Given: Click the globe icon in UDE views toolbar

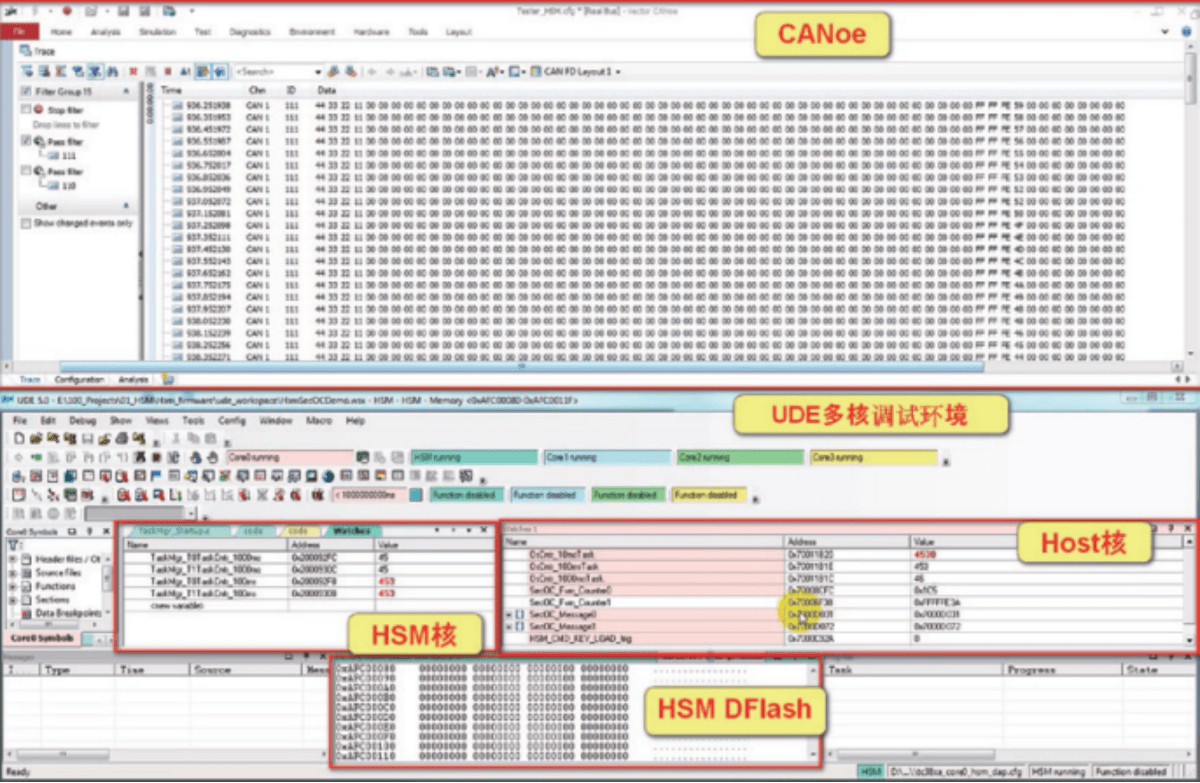Looking at the screenshot, I should (x=328, y=476).
